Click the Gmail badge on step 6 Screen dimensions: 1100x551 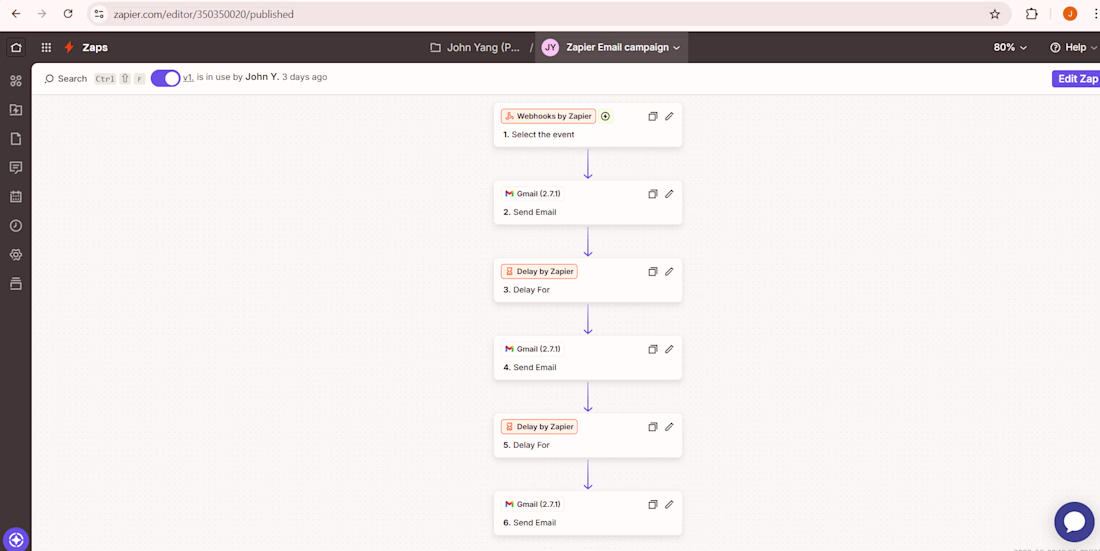532,504
